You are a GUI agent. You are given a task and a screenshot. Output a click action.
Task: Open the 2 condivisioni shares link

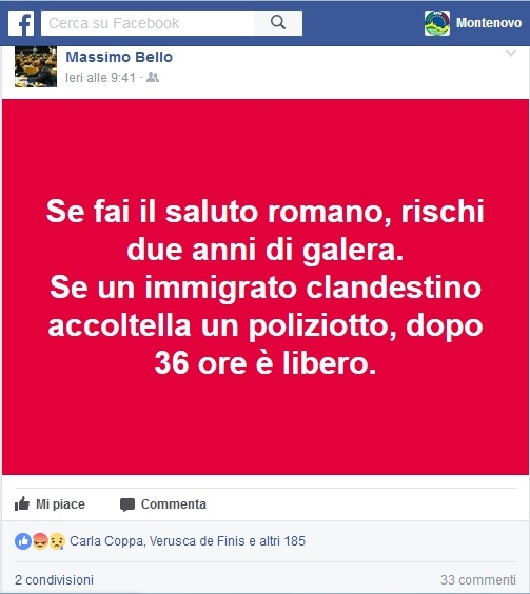pyautogui.click(x=54, y=580)
